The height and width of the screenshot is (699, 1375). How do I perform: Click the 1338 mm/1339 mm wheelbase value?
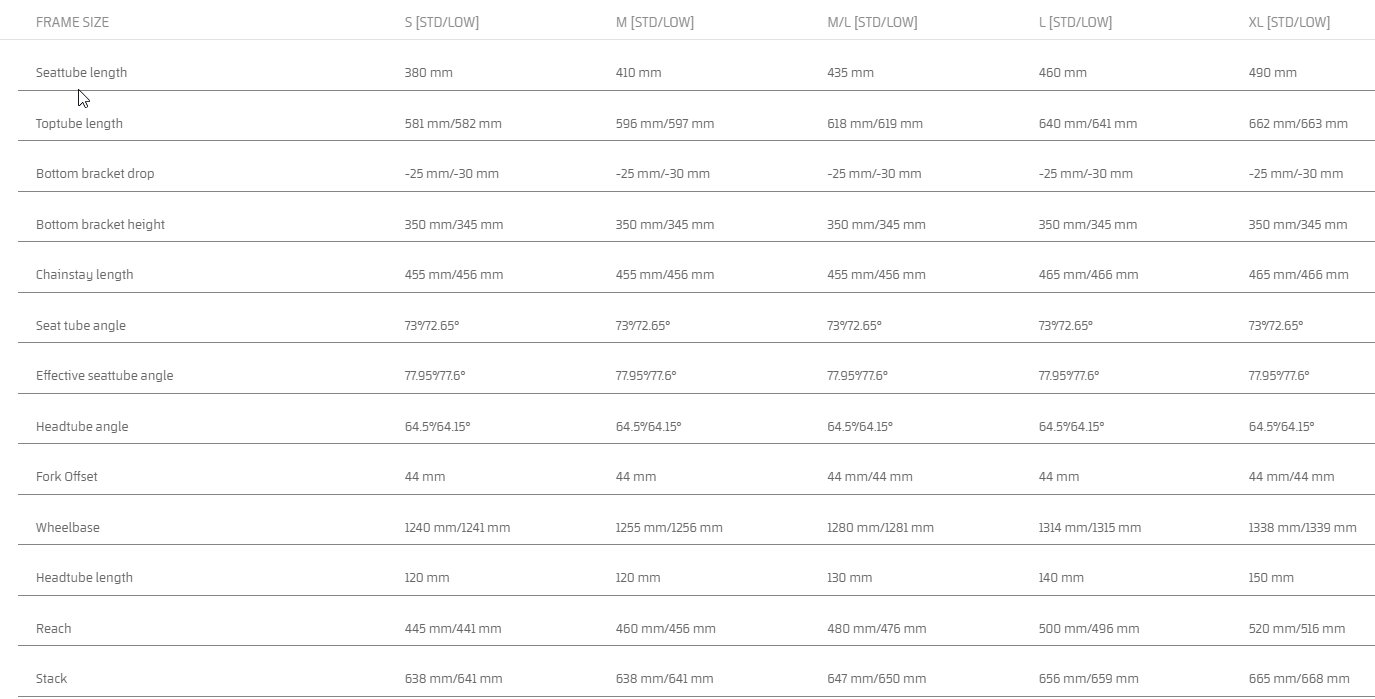pos(1302,528)
